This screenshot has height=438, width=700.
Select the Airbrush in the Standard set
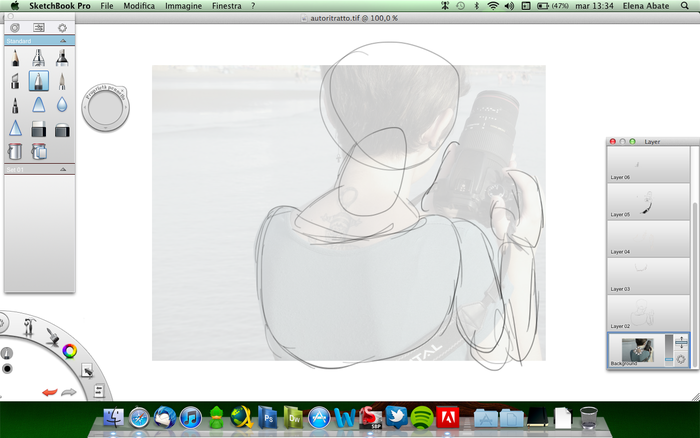[39, 58]
